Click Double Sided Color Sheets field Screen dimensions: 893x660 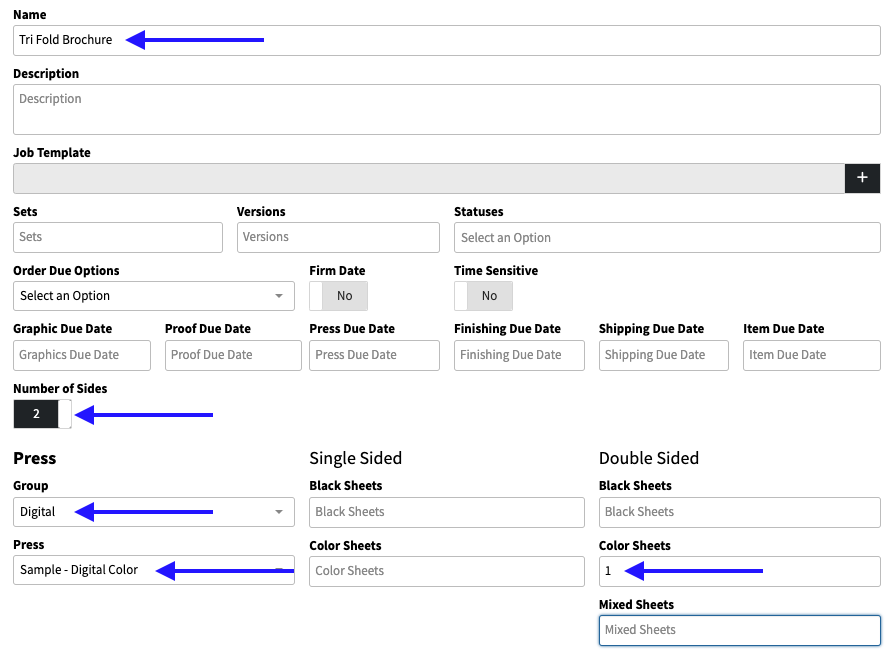740,571
